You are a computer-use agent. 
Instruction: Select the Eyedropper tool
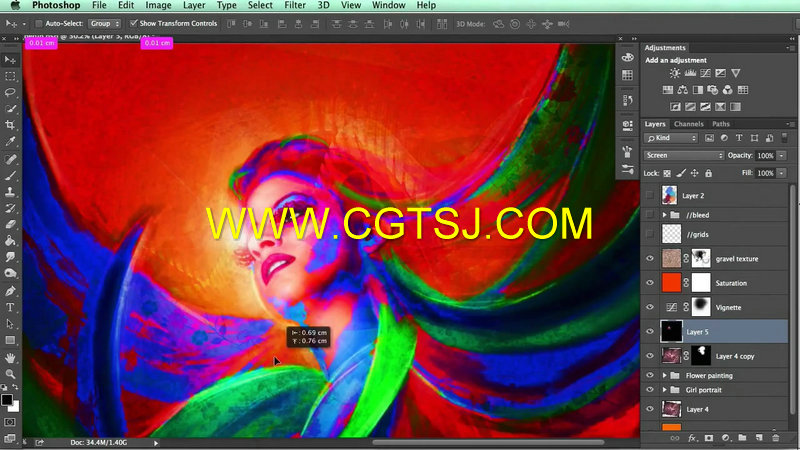(x=10, y=142)
